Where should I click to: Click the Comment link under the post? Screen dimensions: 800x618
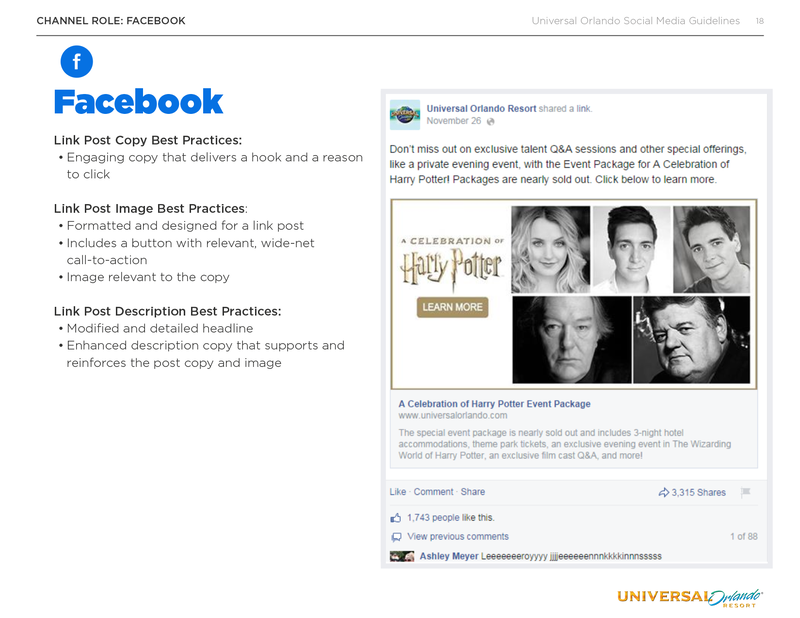pyautogui.click(x=433, y=492)
